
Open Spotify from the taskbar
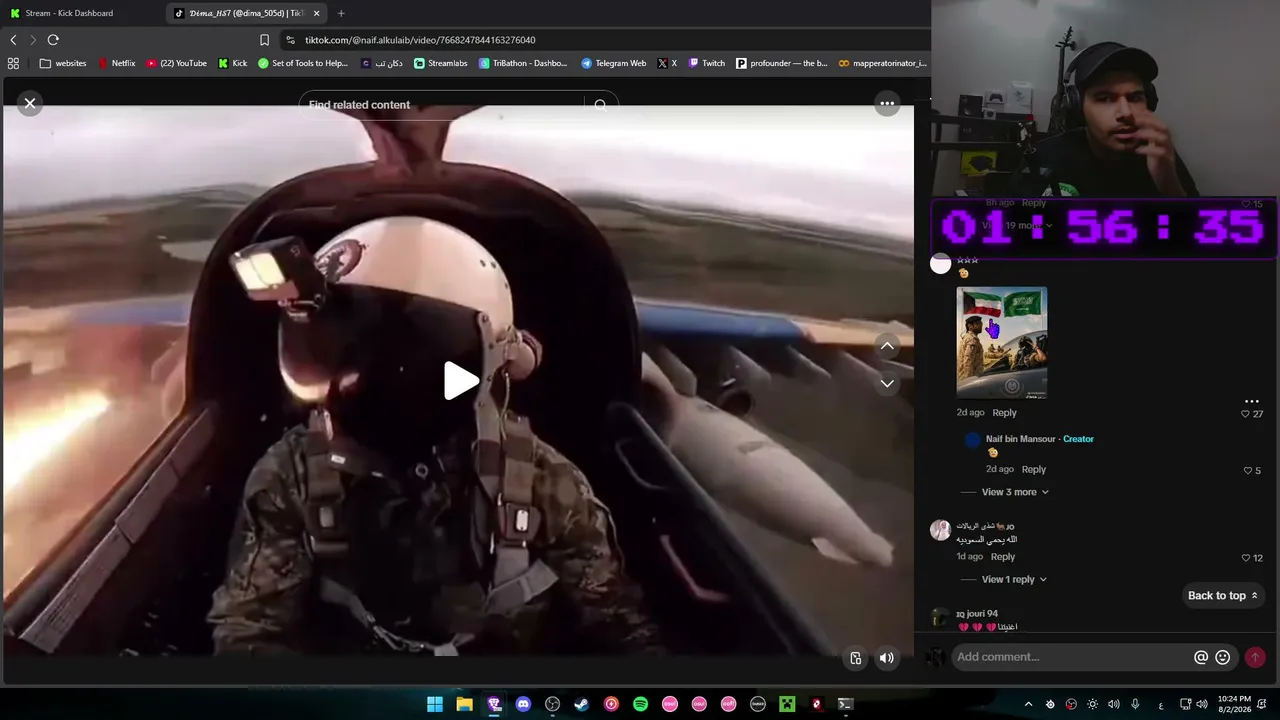tap(640, 704)
